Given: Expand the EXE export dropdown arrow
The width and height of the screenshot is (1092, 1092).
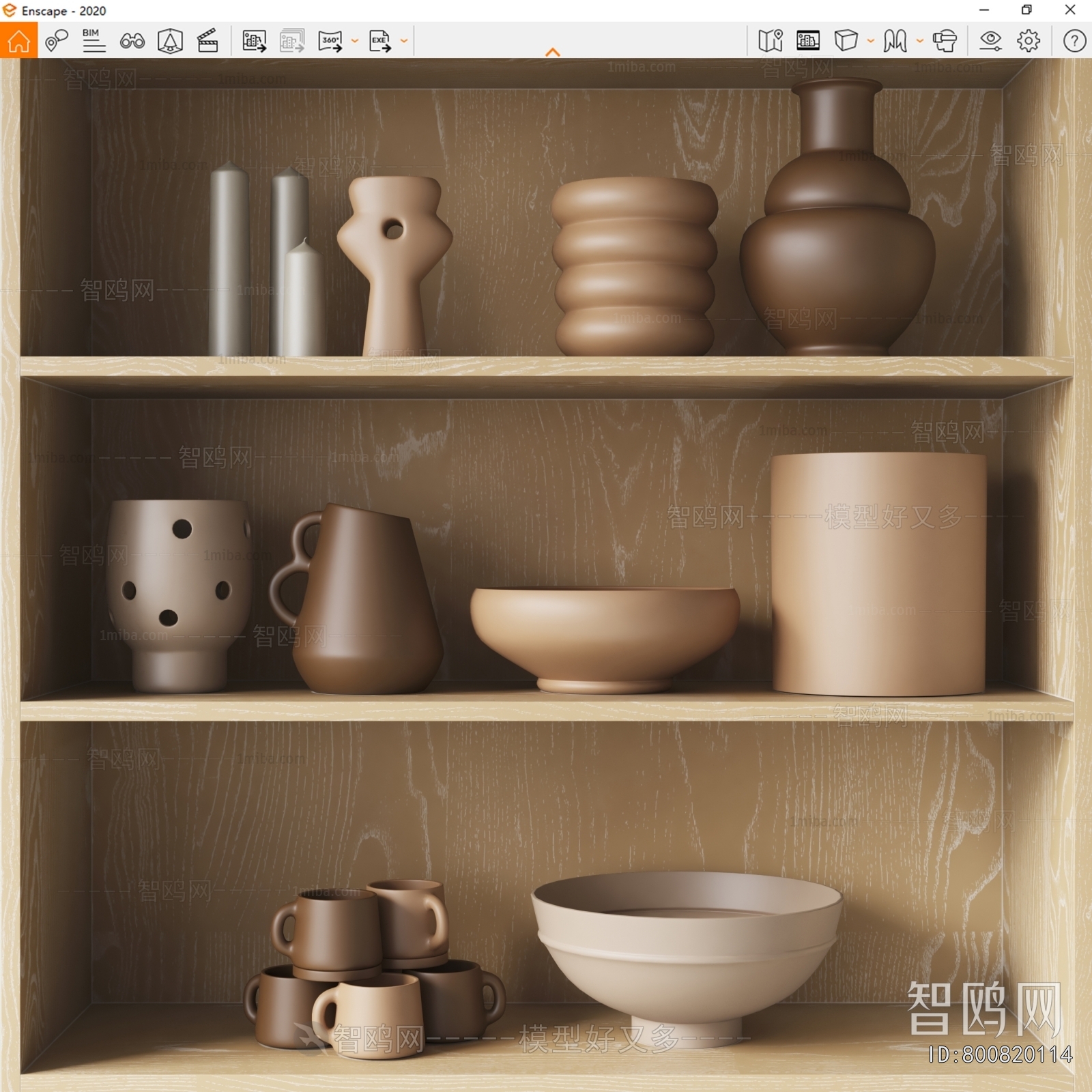Looking at the screenshot, I should (404, 41).
